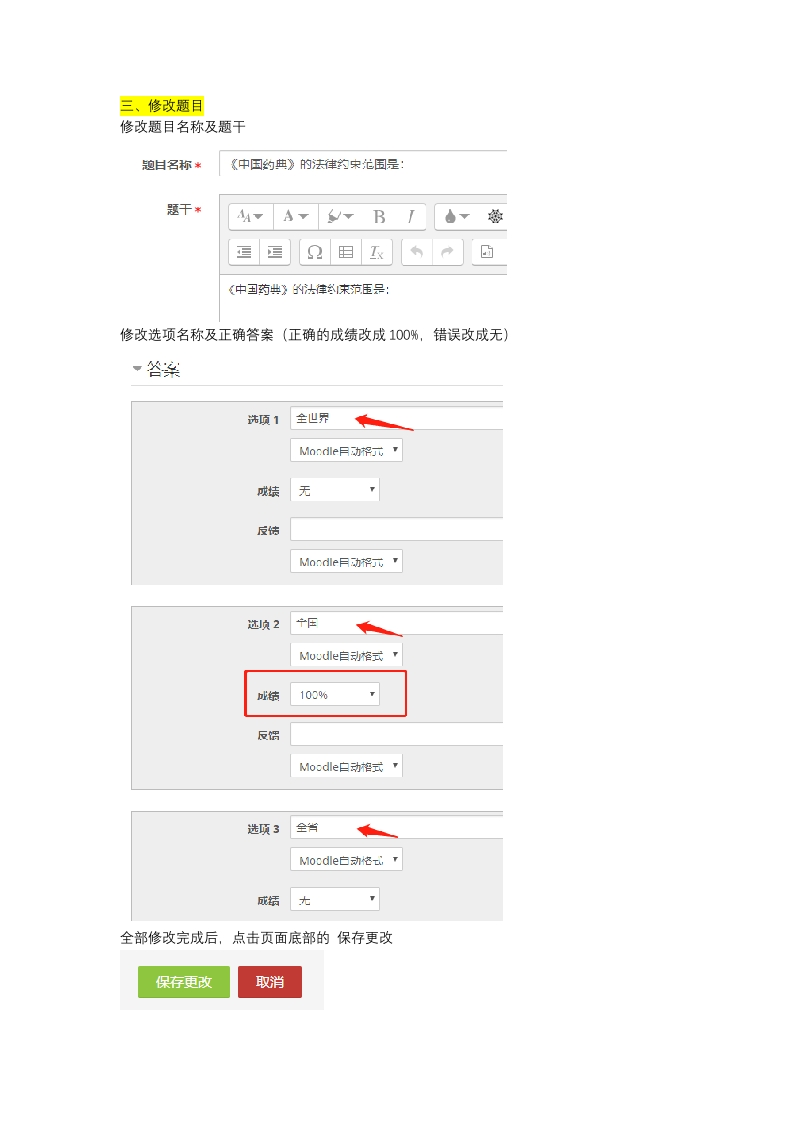Open the font size dropdown in editor toolbar
This screenshot has height=1122, width=793.
pyautogui.click(x=250, y=217)
